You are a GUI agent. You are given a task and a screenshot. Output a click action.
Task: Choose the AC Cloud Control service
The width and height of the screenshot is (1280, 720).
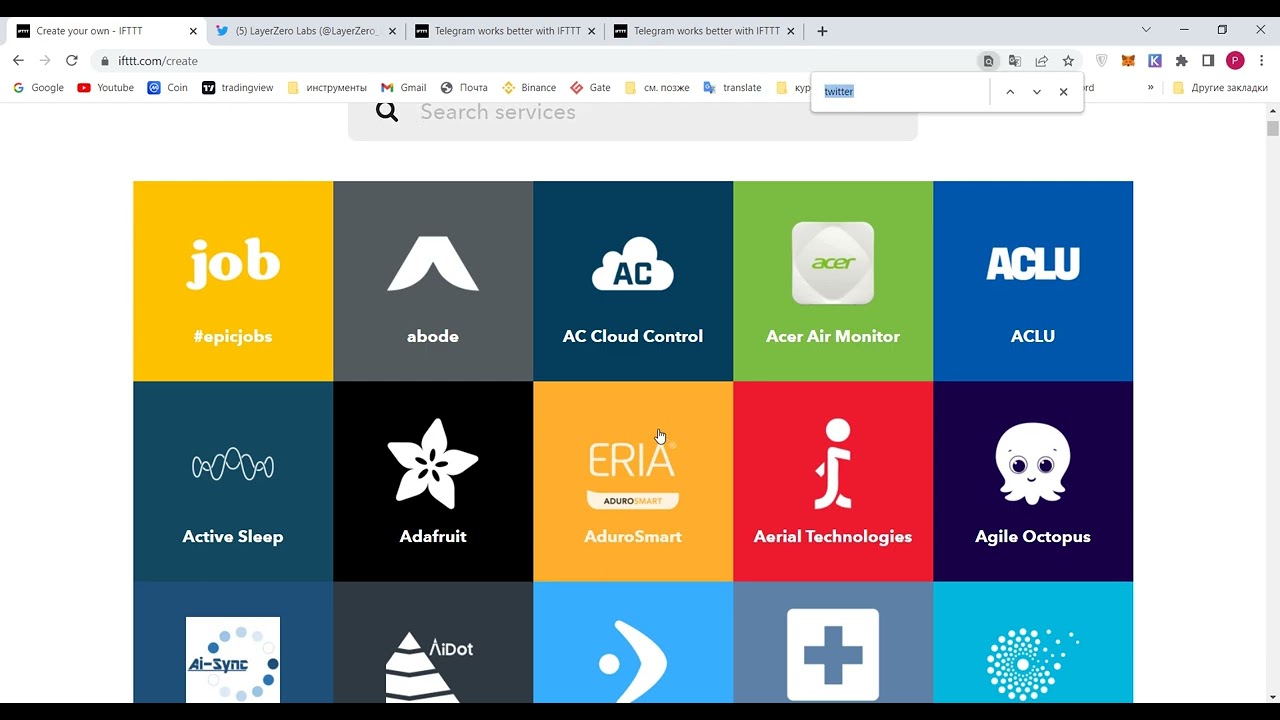coord(633,281)
